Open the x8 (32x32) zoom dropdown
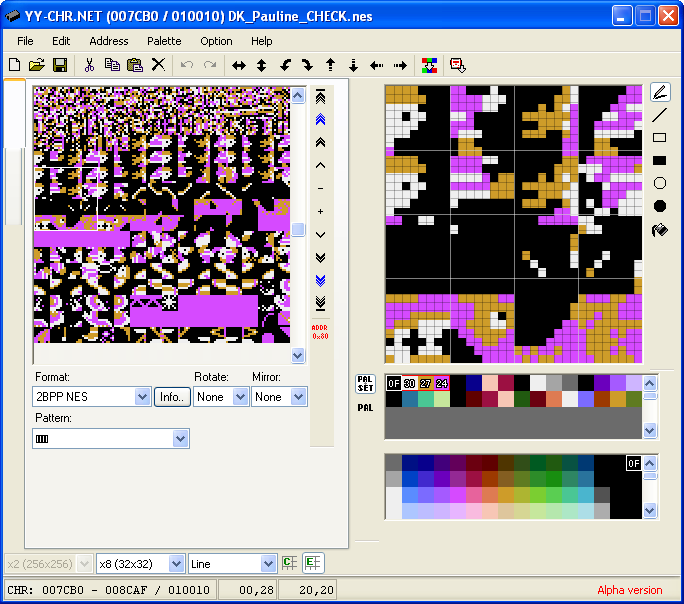 [140, 564]
